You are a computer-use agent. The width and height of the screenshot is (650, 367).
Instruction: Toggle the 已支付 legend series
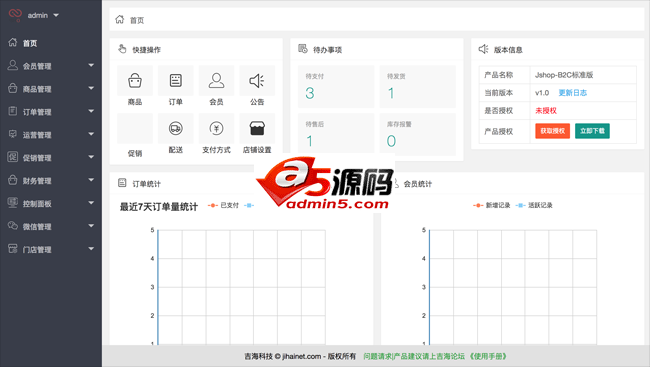point(223,205)
